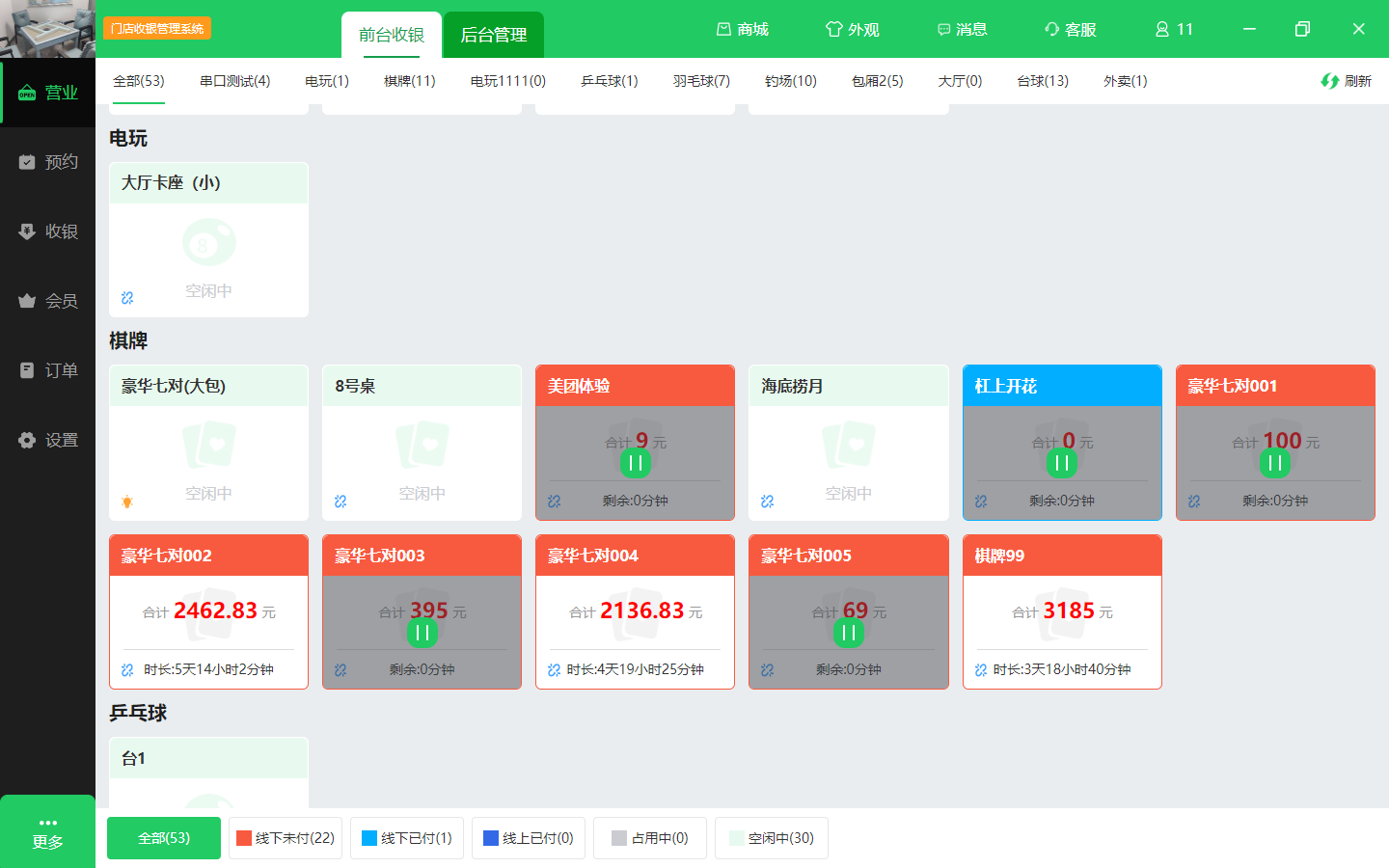Open the 棋牌99 card totaling 3185
1389x868 pixels.
point(1062,612)
